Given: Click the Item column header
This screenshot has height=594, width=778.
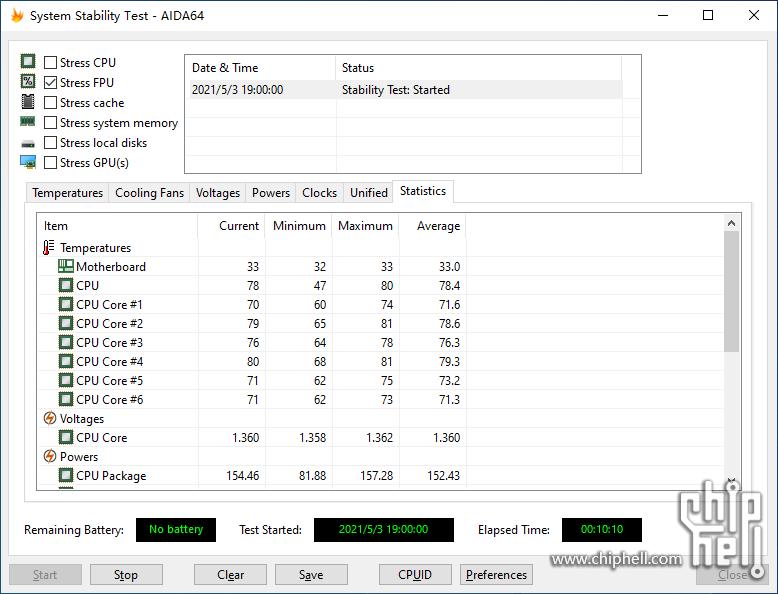Looking at the screenshot, I should 118,226.
